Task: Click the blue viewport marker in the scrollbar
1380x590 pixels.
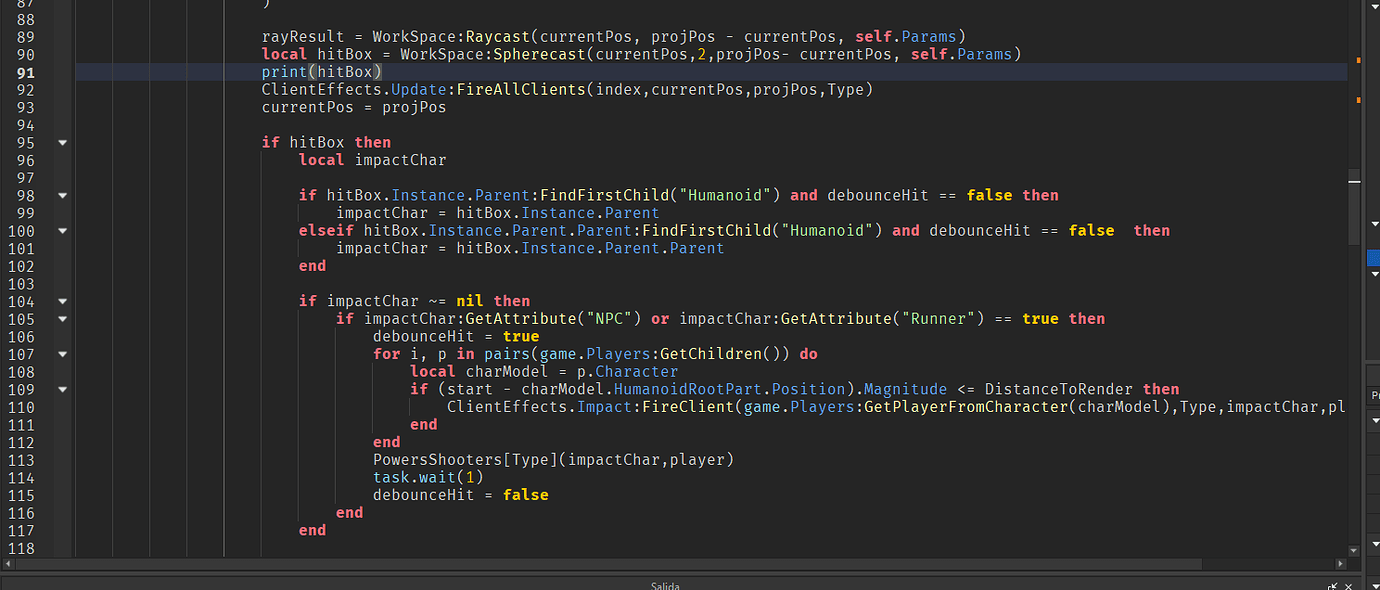Action: pyautogui.click(x=1373, y=258)
